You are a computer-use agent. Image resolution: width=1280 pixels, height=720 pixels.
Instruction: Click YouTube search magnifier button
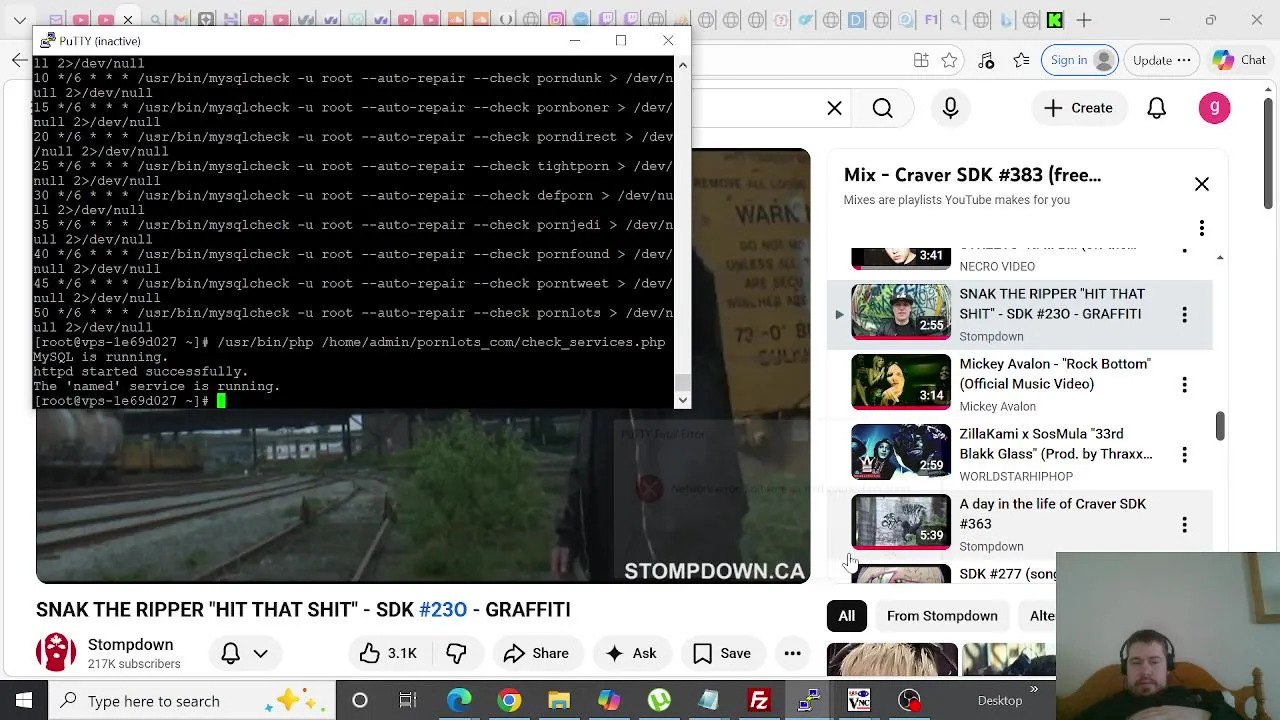(882, 108)
